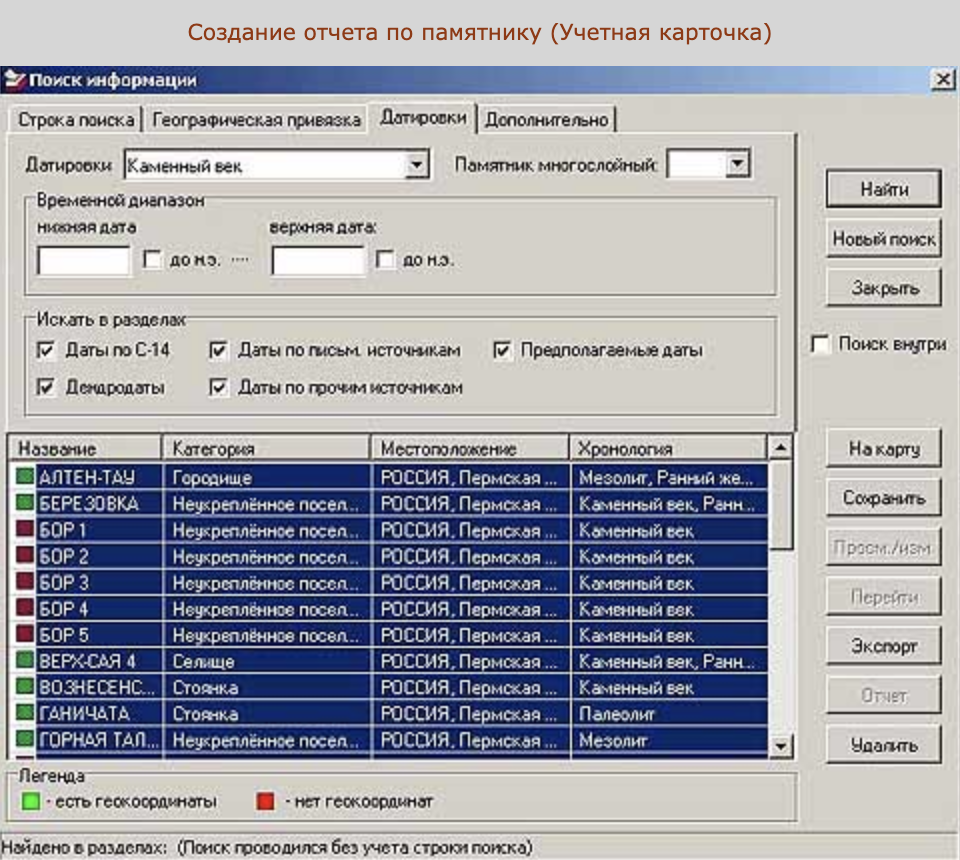This screenshot has height=860, width=960.
Task: Open the Датировки dropdown showing Каменный век
Action: point(419,165)
